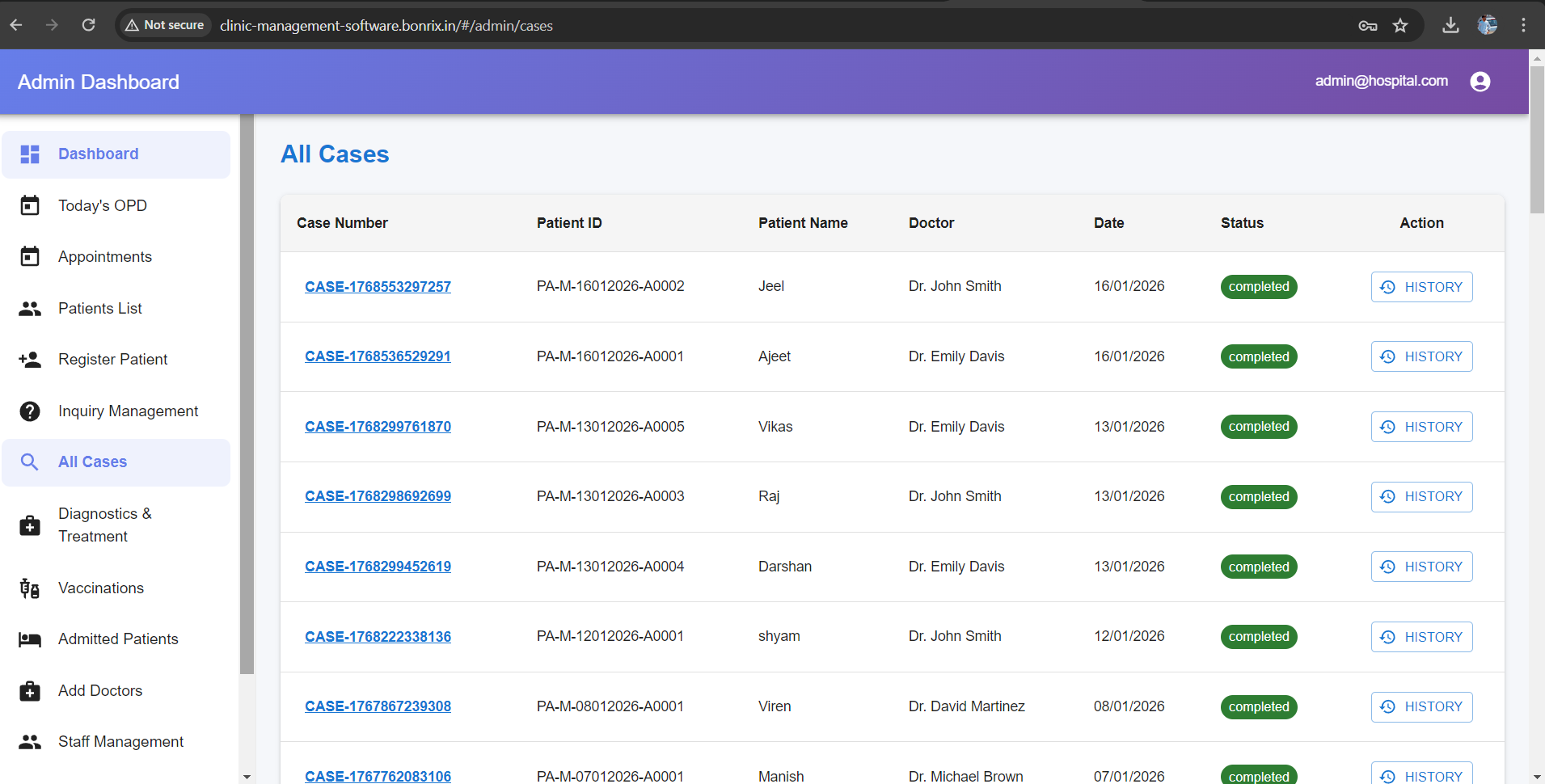View history for patient Viren's case
Screen dimensions: 1545x784
(1421, 706)
